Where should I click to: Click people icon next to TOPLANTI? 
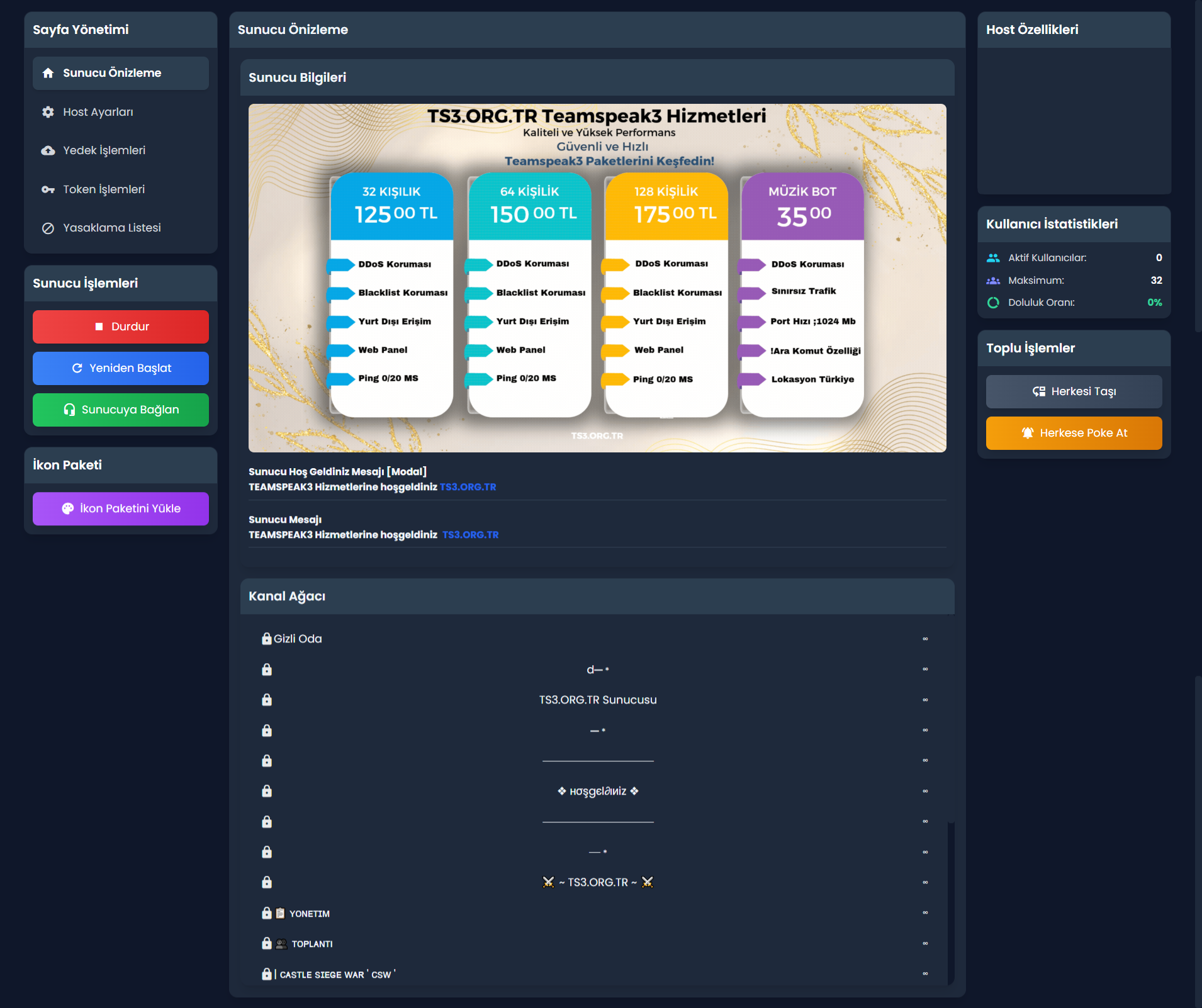tap(281, 944)
